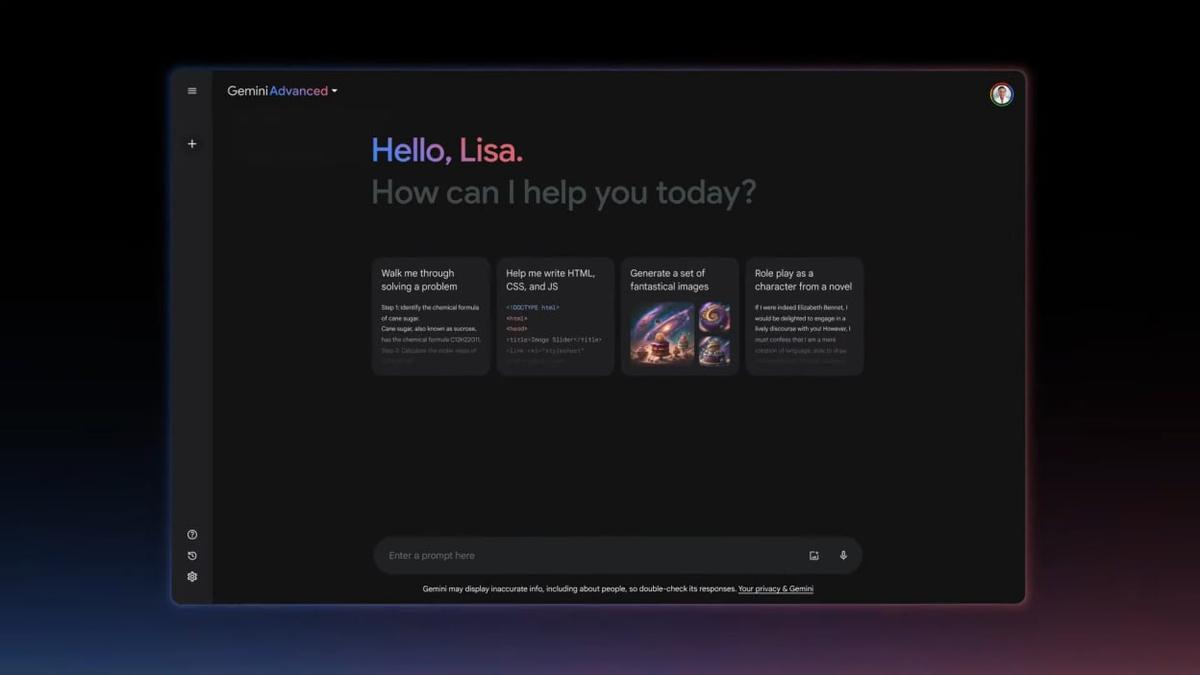Click the Gemini may display inaccurate info disclaimer
Image resolution: width=1200 pixels, height=675 pixels.
coord(579,589)
